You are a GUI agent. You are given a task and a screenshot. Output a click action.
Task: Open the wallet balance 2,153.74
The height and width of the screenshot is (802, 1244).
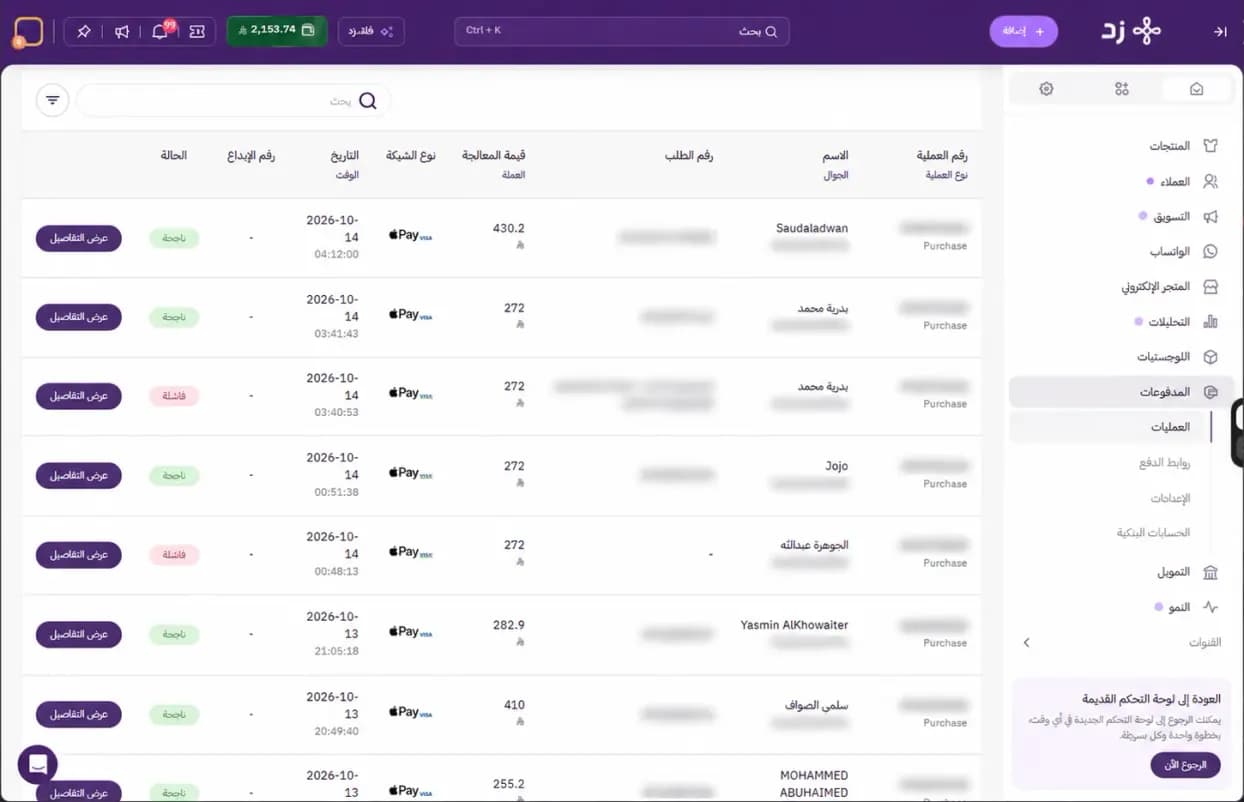pos(277,31)
